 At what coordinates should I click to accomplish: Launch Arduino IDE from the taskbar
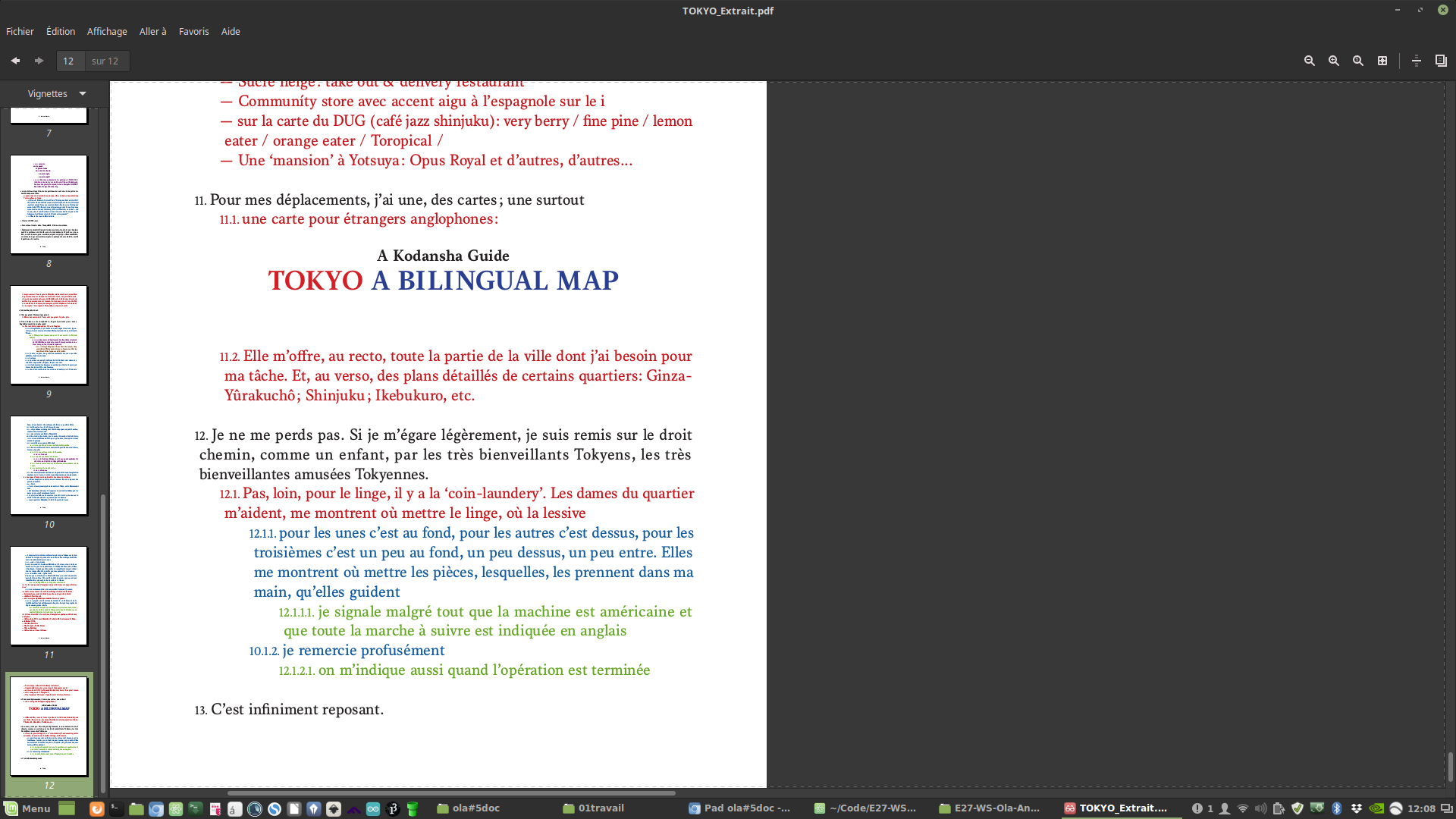click(373, 808)
